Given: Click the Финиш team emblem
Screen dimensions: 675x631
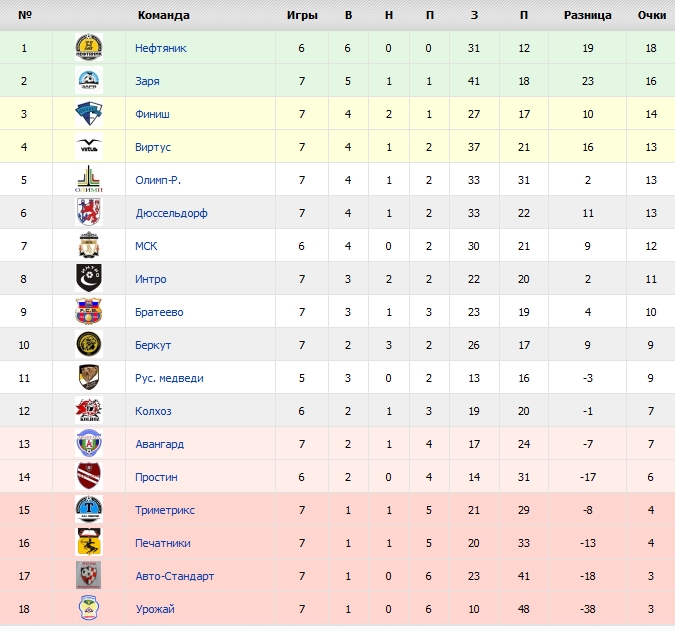Looking at the screenshot, I should pos(89,114).
